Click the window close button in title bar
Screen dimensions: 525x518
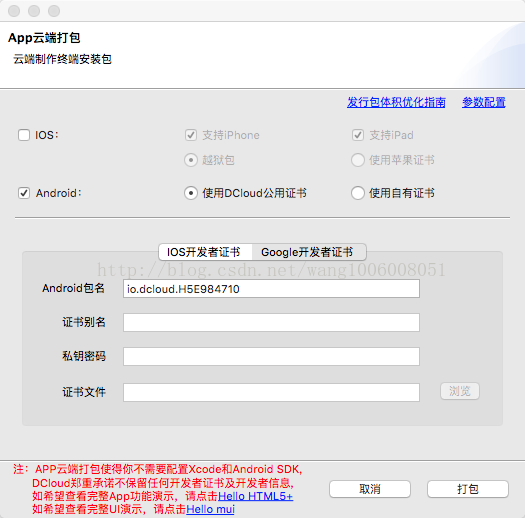coord(14,11)
